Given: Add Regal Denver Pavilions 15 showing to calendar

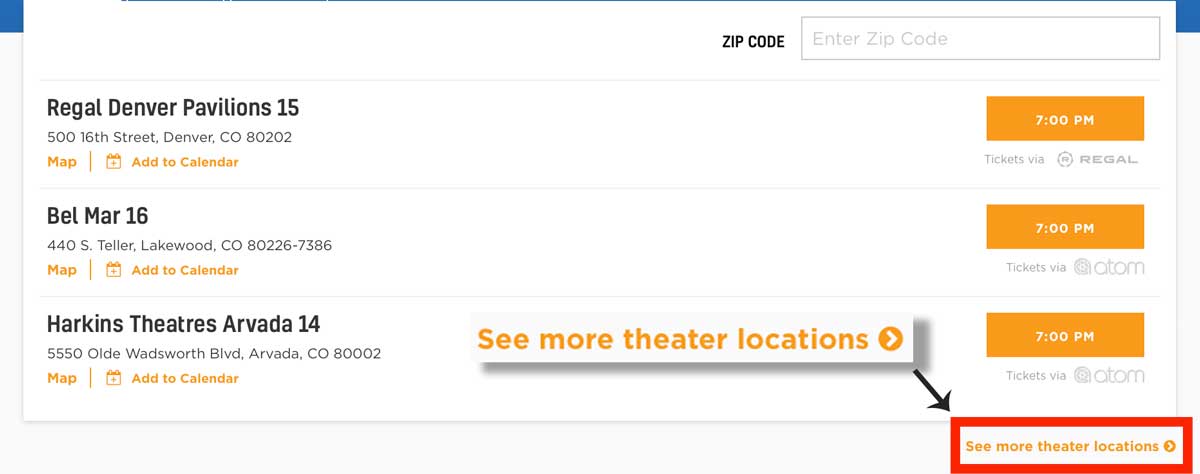Looking at the screenshot, I should coord(185,162).
